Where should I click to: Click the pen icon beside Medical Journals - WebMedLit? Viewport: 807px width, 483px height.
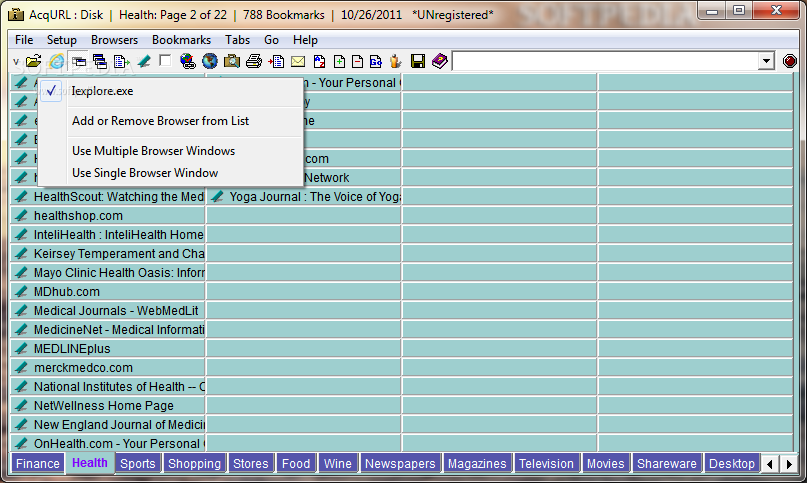point(21,310)
